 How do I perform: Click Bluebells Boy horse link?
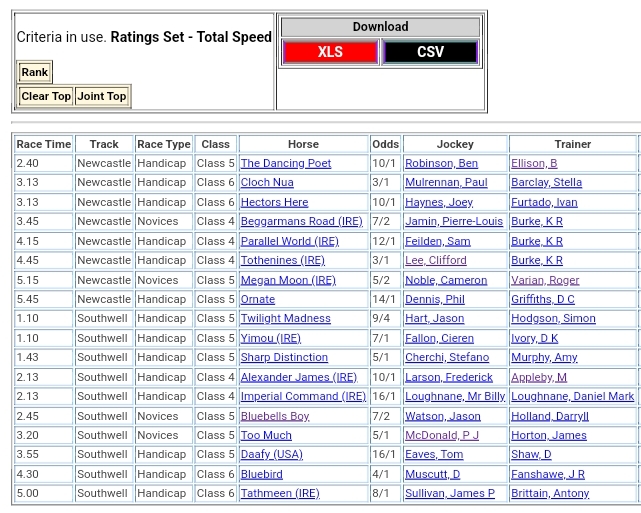point(275,416)
